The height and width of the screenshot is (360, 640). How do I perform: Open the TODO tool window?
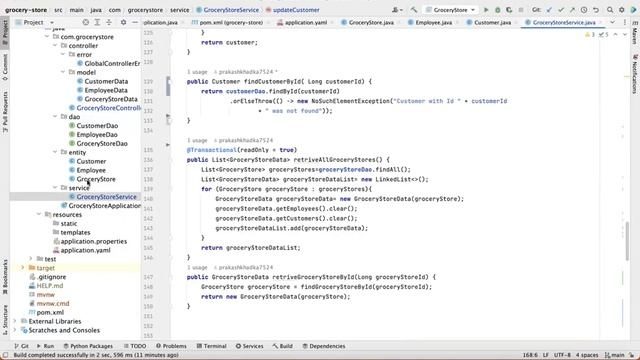(x=135, y=346)
